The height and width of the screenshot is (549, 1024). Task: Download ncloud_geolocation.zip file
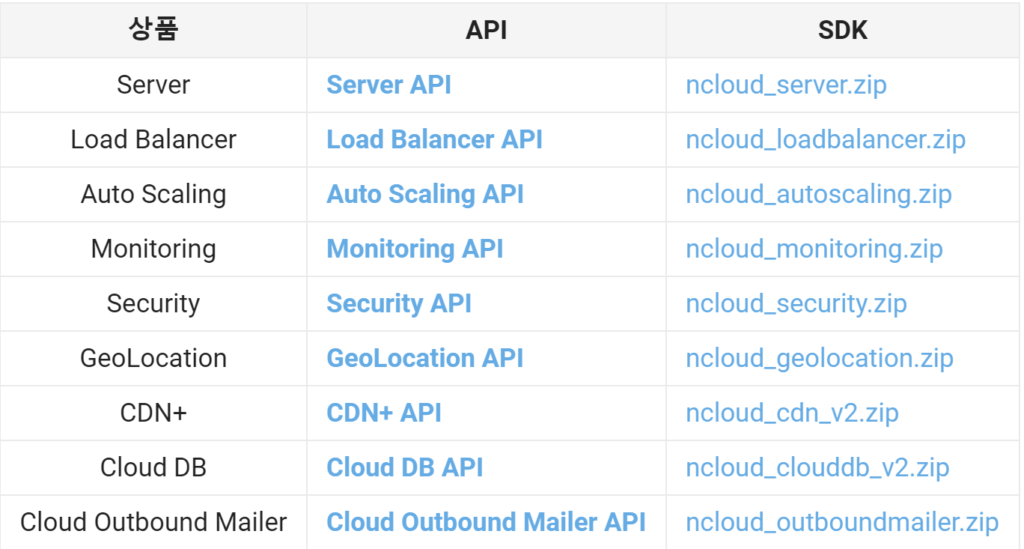(x=819, y=358)
